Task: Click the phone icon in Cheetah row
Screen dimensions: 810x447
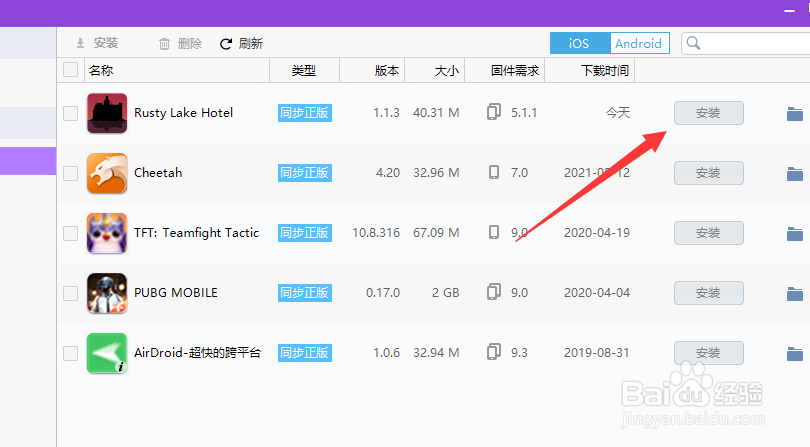Action: (x=494, y=172)
